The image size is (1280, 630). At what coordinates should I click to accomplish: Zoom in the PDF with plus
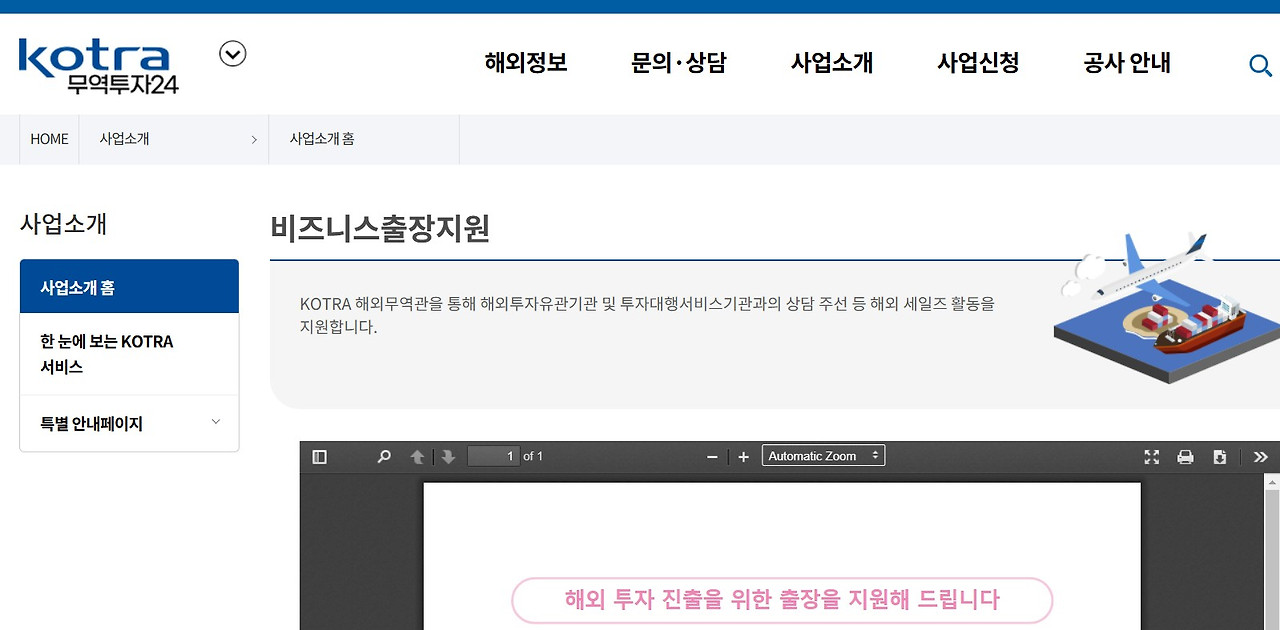[x=743, y=457]
